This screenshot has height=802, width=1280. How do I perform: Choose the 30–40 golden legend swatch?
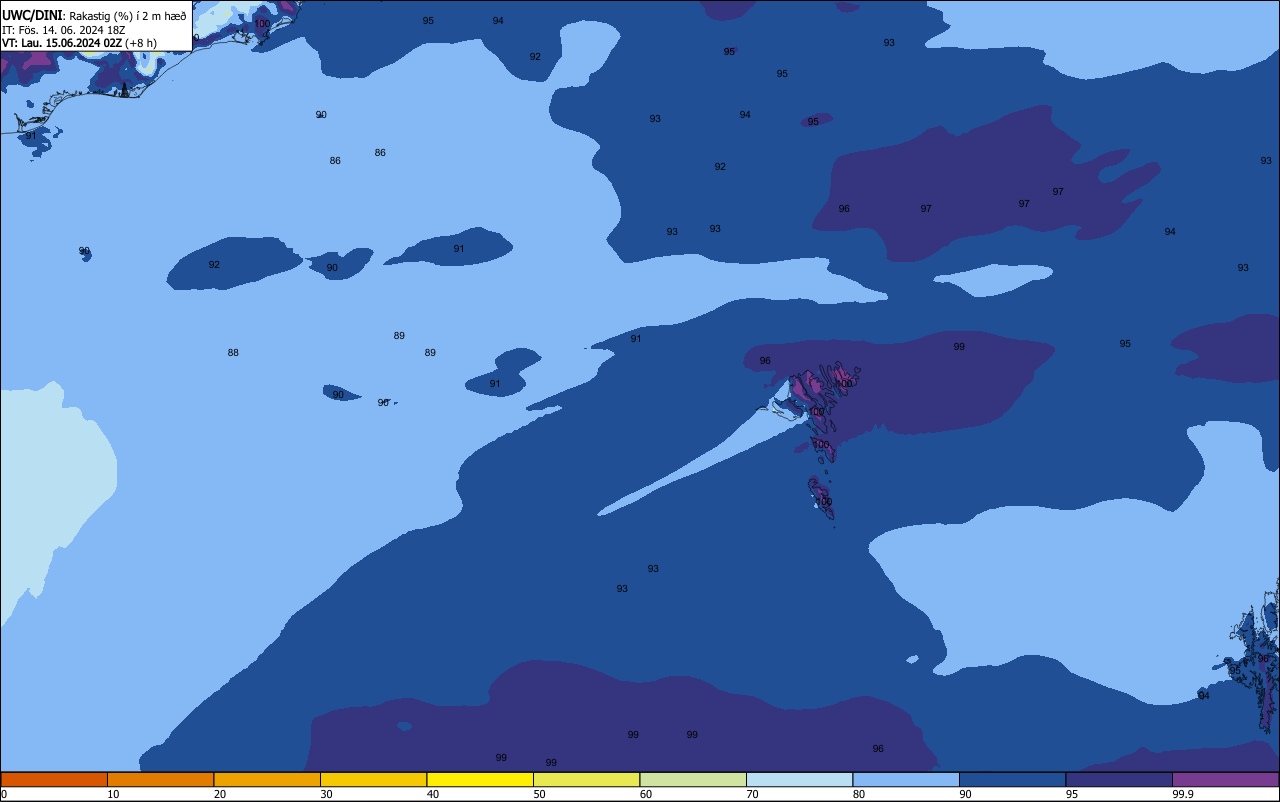click(373, 779)
